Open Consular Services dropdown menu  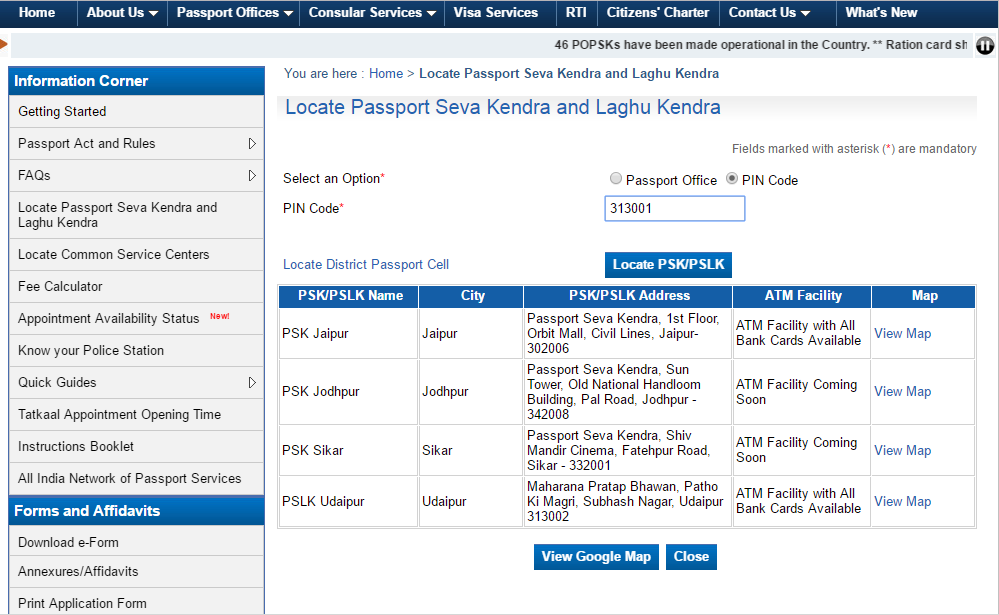coord(372,13)
